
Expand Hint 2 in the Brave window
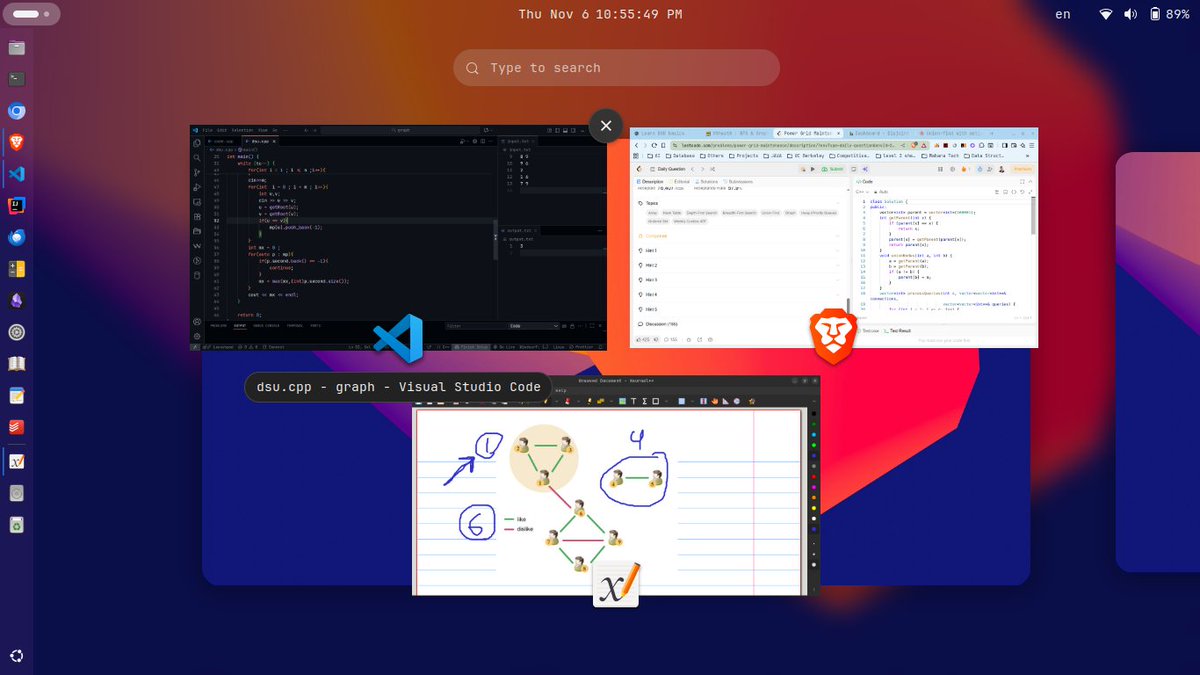pyautogui.click(x=740, y=265)
